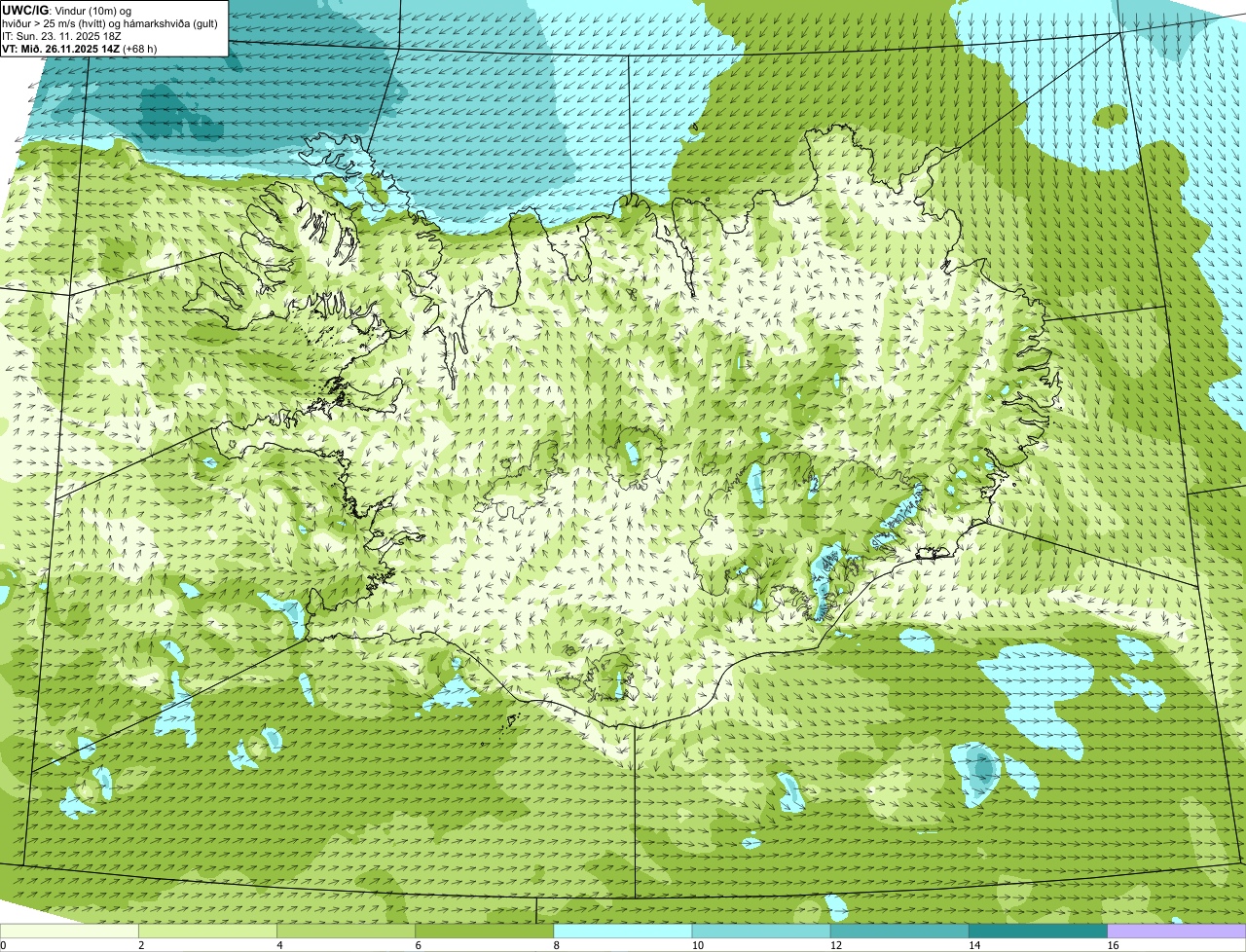This screenshot has width=1246, height=952.
Task: Click the '12' tick label on the colorbar
Action: tap(835, 945)
